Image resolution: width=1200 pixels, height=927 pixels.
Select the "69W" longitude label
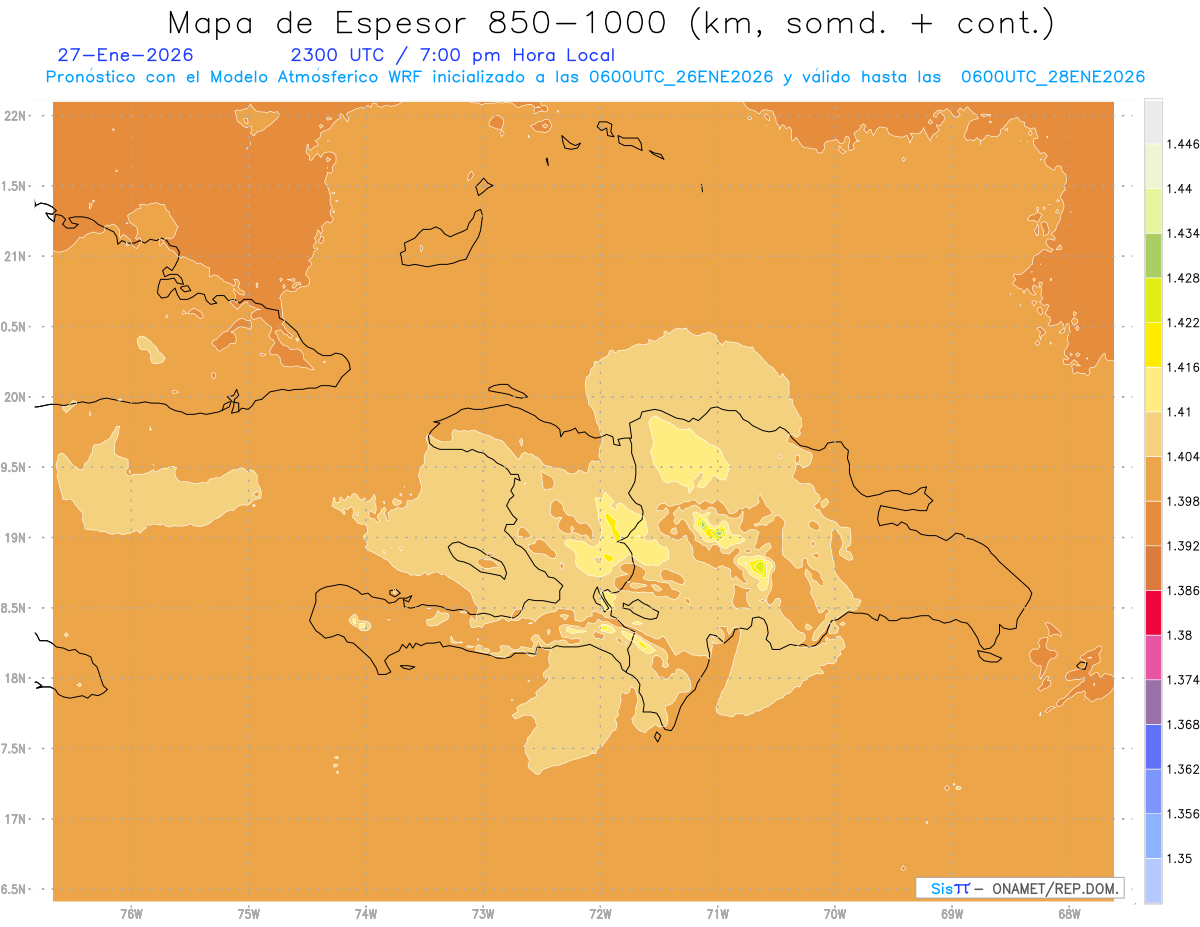pyautogui.click(x=952, y=914)
